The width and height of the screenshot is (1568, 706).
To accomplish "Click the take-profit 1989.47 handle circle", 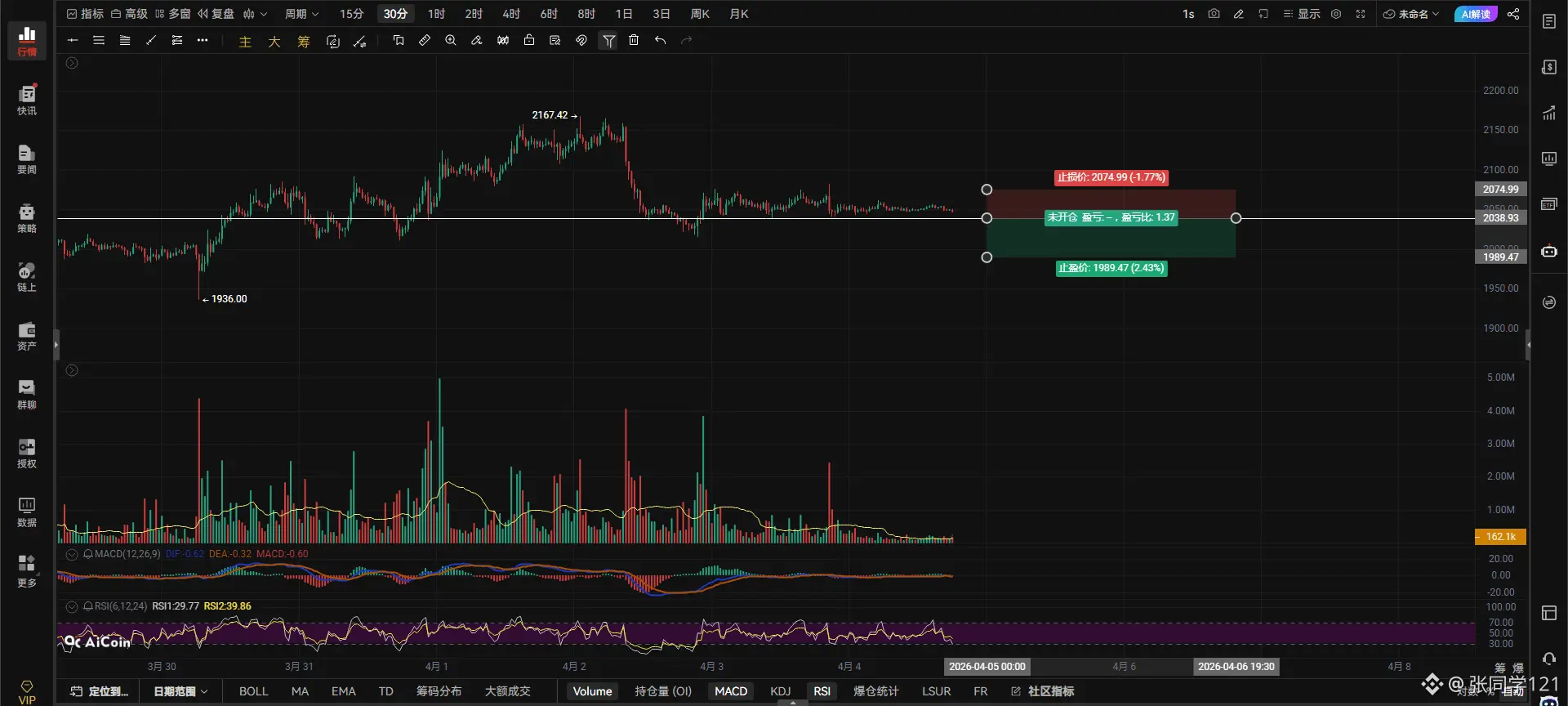I will pos(987,257).
